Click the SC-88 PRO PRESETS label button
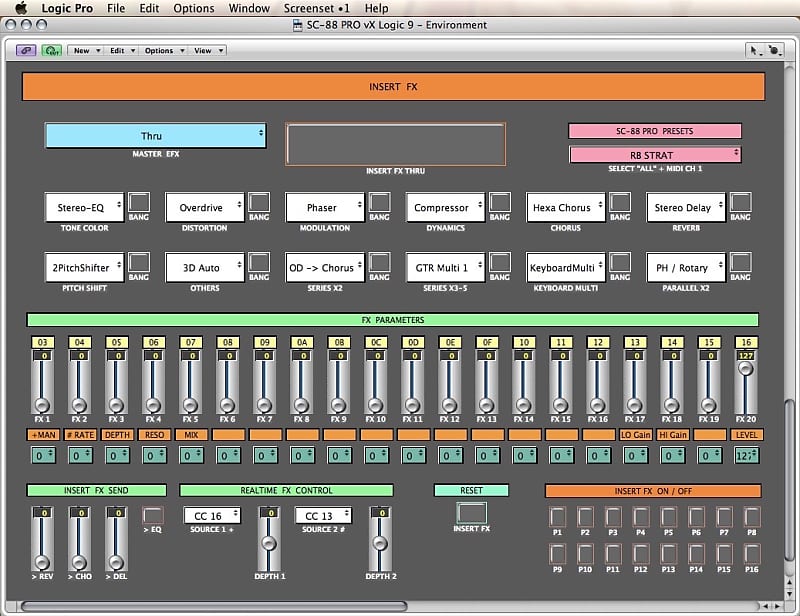Image resolution: width=800 pixels, height=616 pixels. pyautogui.click(x=655, y=131)
